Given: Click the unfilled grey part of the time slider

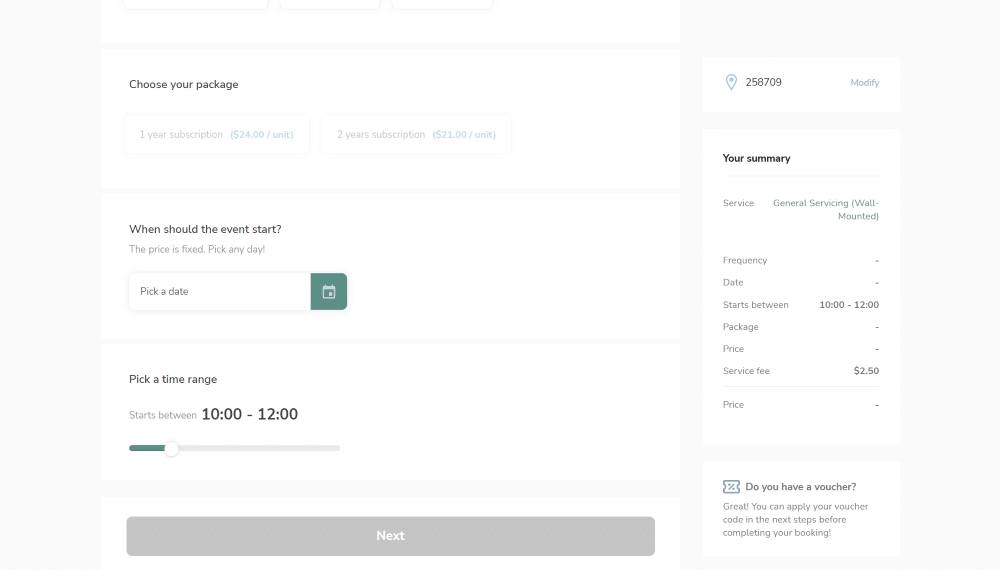Looking at the screenshot, I should coord(260,448).
